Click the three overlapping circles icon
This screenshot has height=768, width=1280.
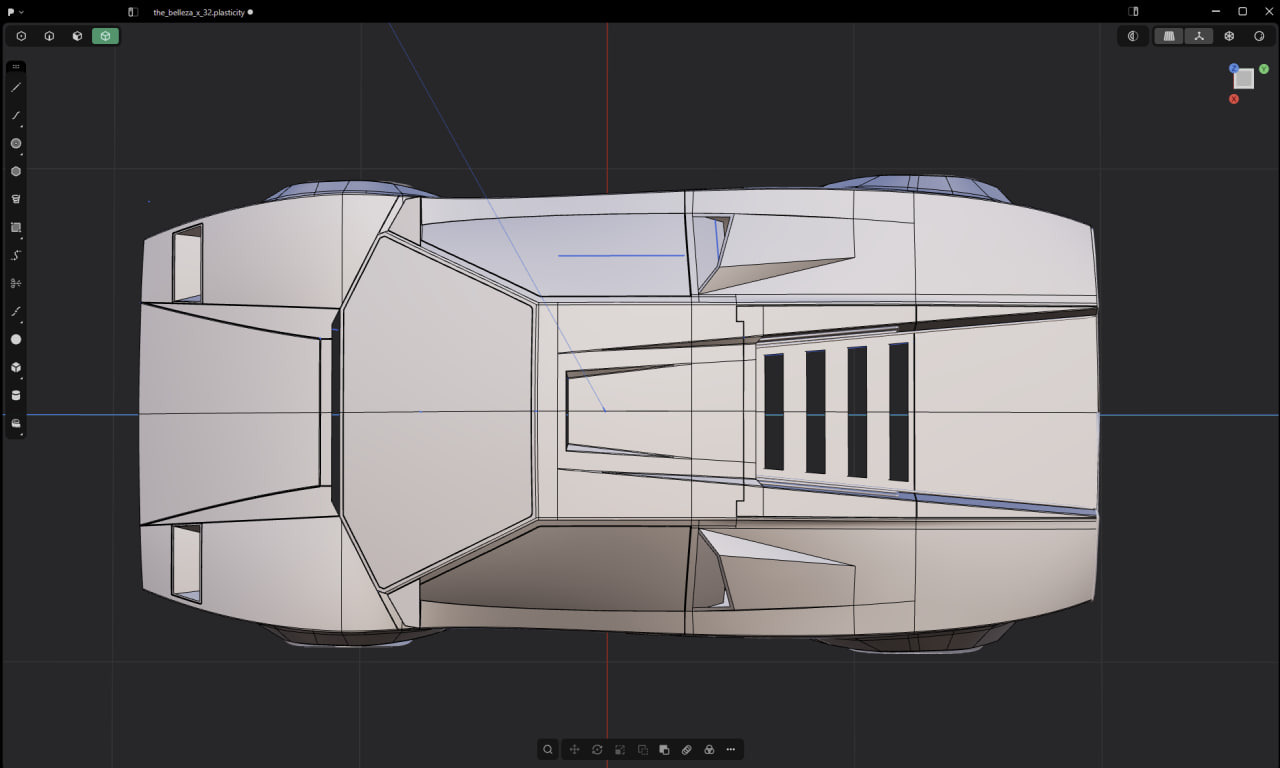[709, 750]
